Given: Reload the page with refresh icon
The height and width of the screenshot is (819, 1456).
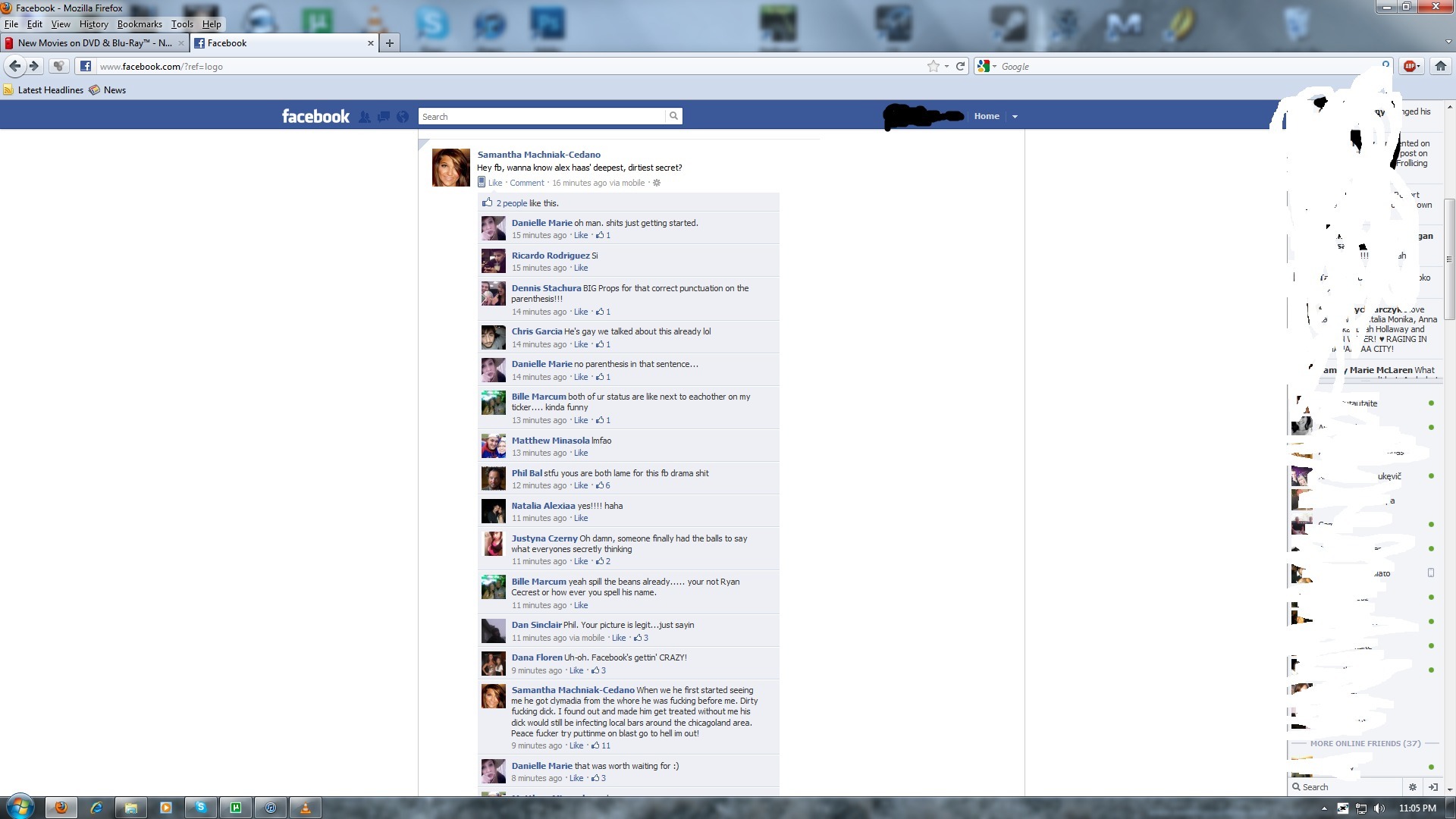Looking at the screenshot, I should tap(960, 67).
